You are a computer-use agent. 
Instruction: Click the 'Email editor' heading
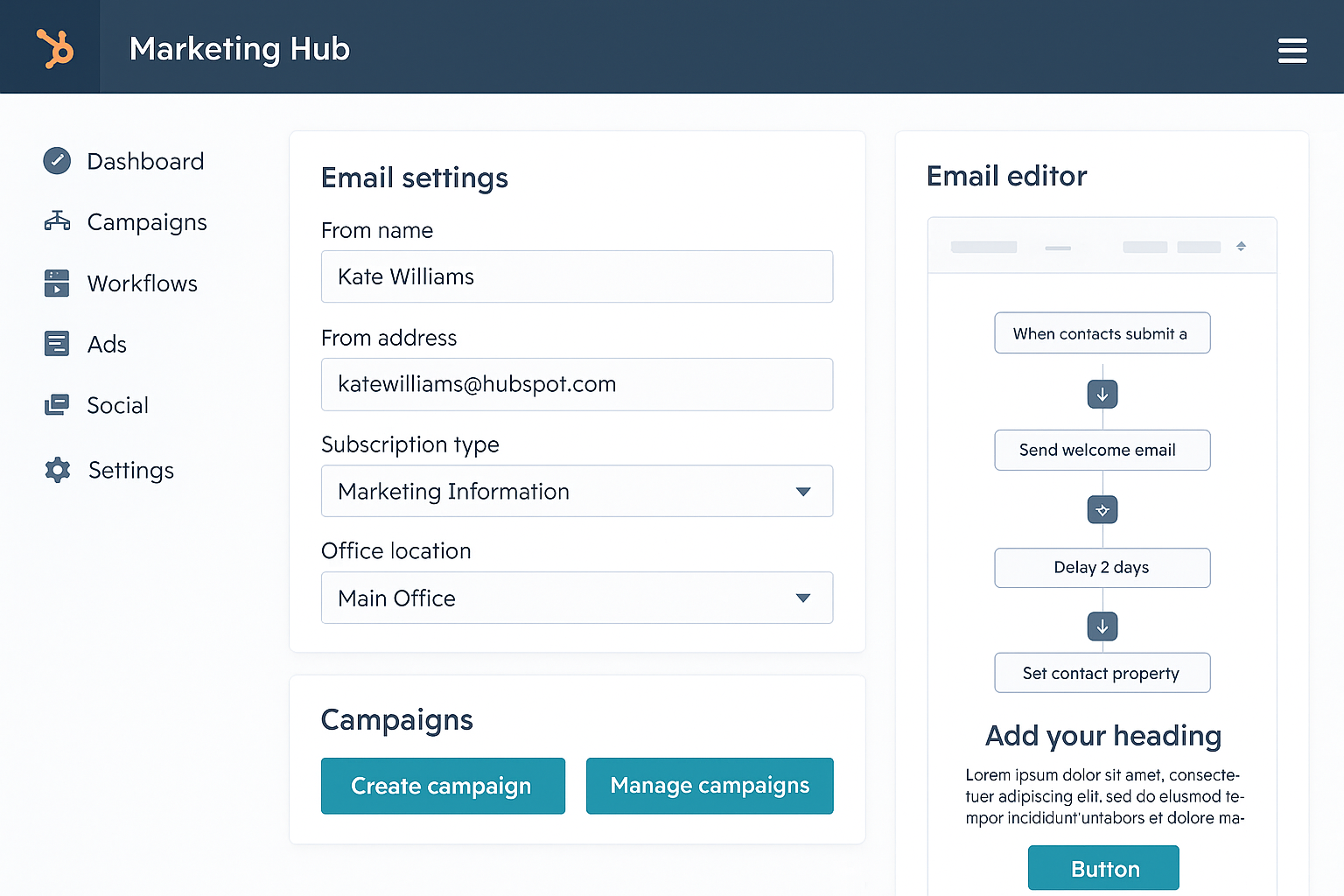pos(1007,176)
